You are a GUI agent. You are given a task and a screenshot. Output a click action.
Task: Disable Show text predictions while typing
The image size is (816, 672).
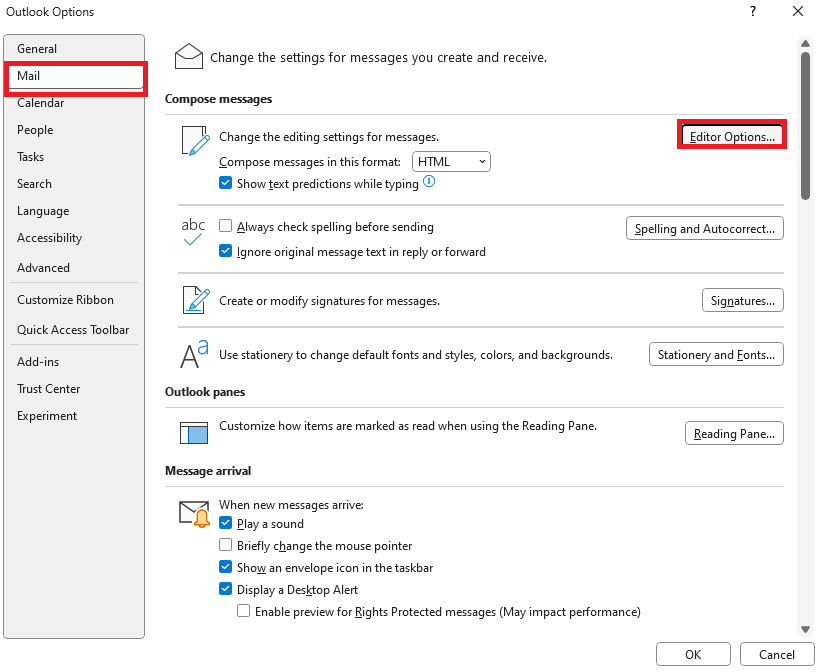coord(225,183)
